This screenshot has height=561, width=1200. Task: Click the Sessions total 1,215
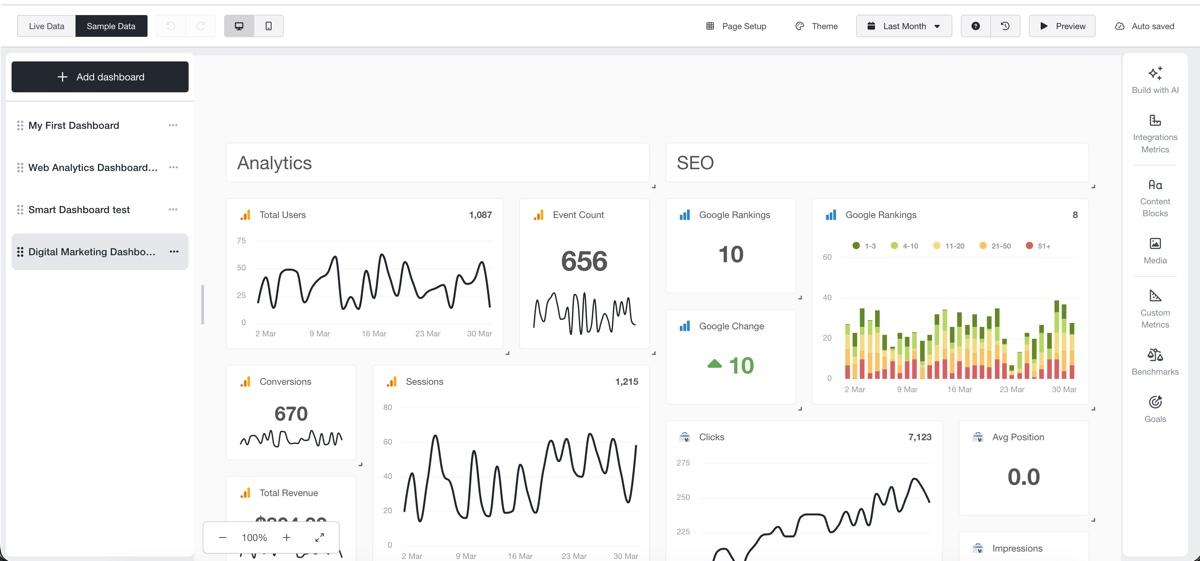[627, 382]
